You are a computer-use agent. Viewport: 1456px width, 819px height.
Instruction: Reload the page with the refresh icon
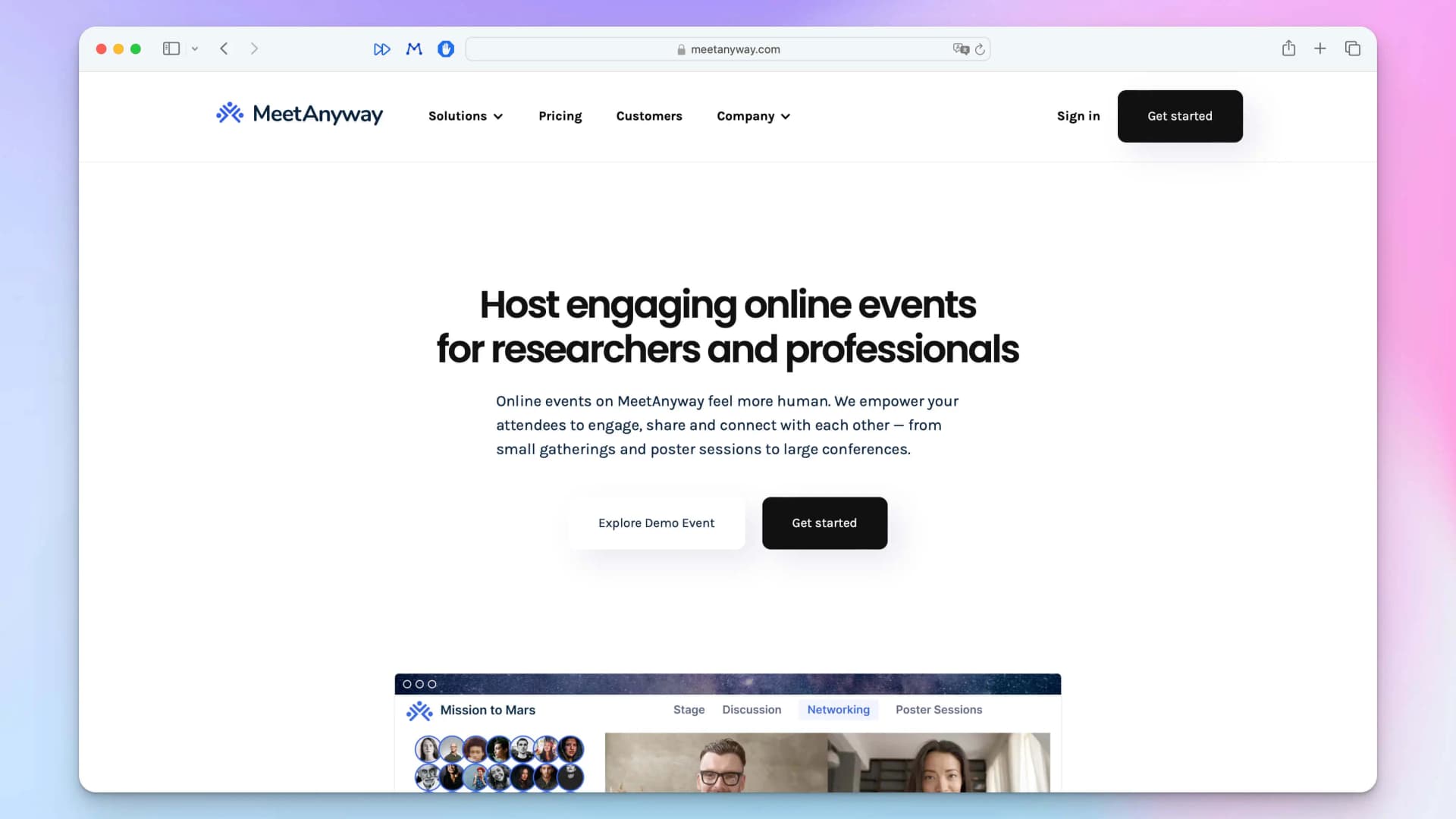coord(981,49)
